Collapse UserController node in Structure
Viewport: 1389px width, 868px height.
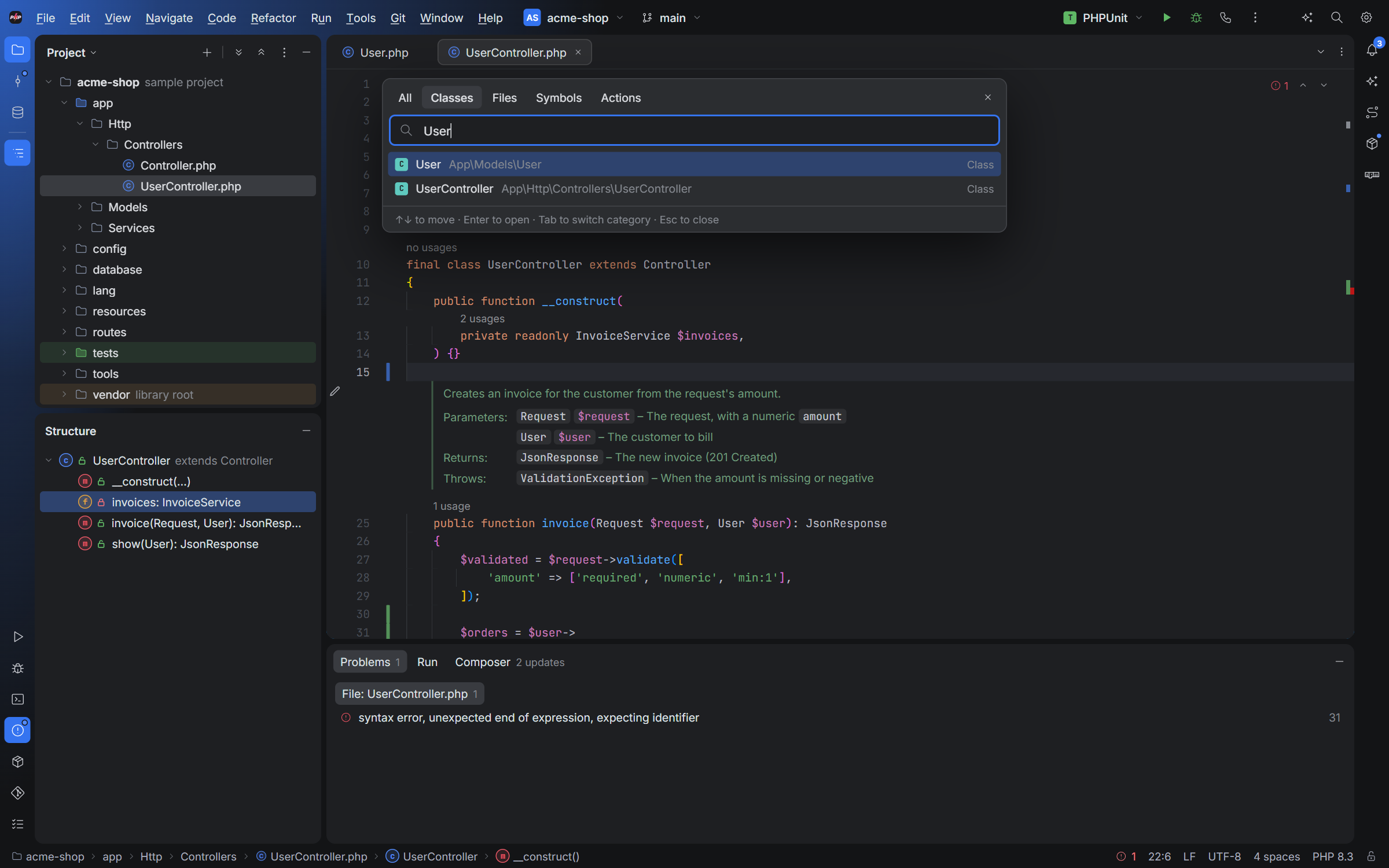point(49,460)
